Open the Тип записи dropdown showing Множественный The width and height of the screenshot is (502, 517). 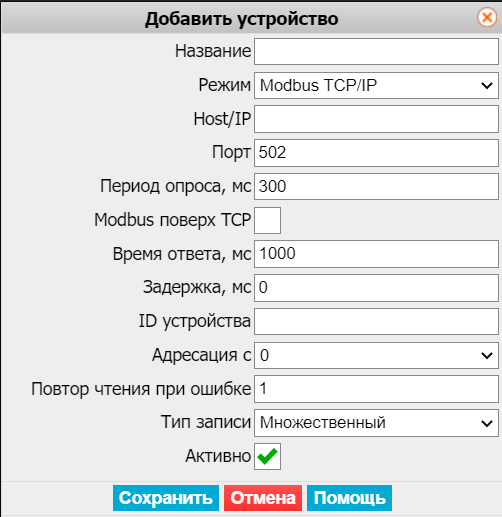click(376, 423)
